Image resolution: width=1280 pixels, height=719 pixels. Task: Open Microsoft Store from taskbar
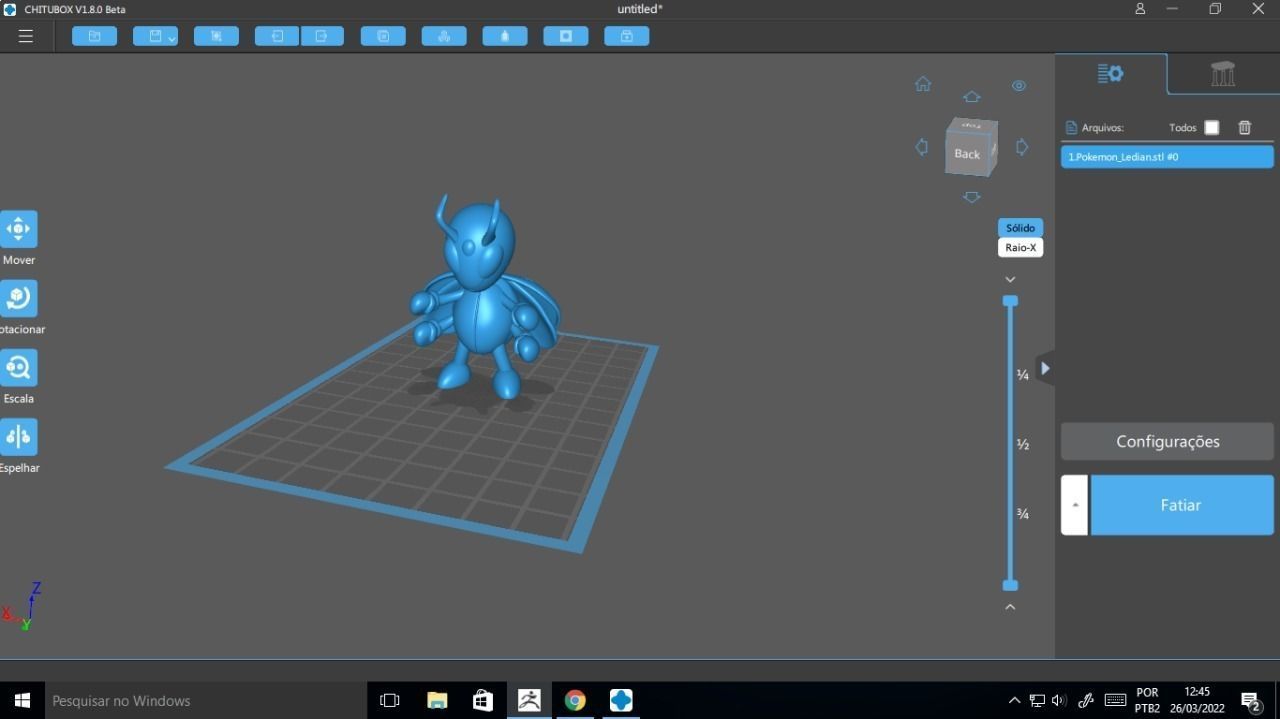pos(483,700)
